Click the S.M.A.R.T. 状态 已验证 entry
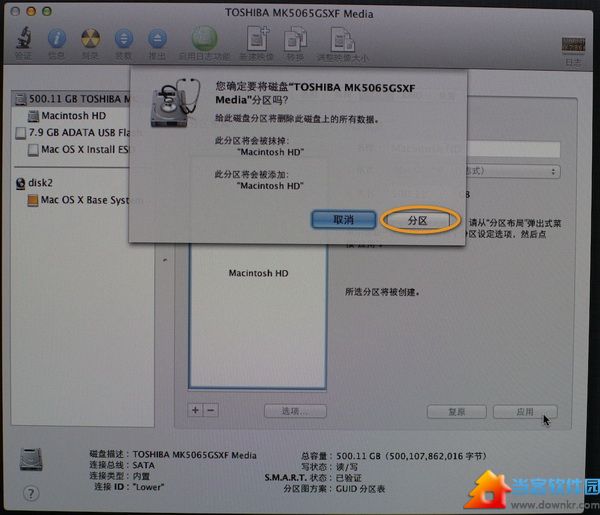Viewport: 600px width, 515px height. [313, 478]
